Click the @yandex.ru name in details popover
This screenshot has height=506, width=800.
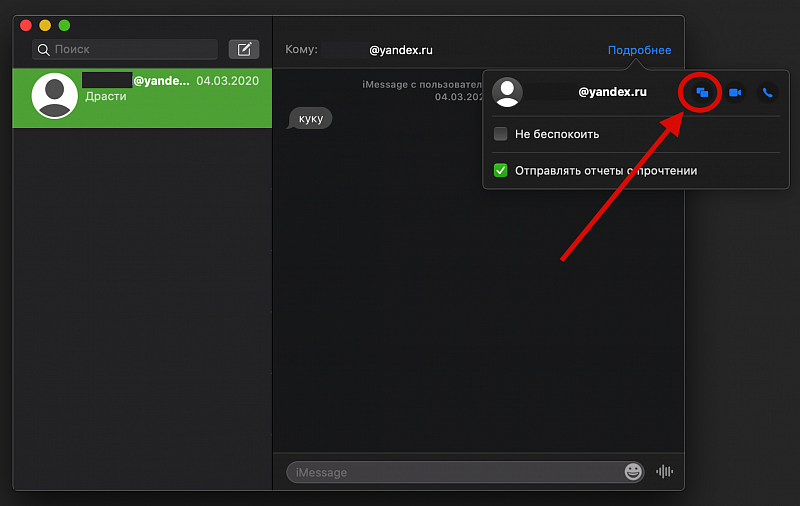pyautogui.click(x=612, y=92)
